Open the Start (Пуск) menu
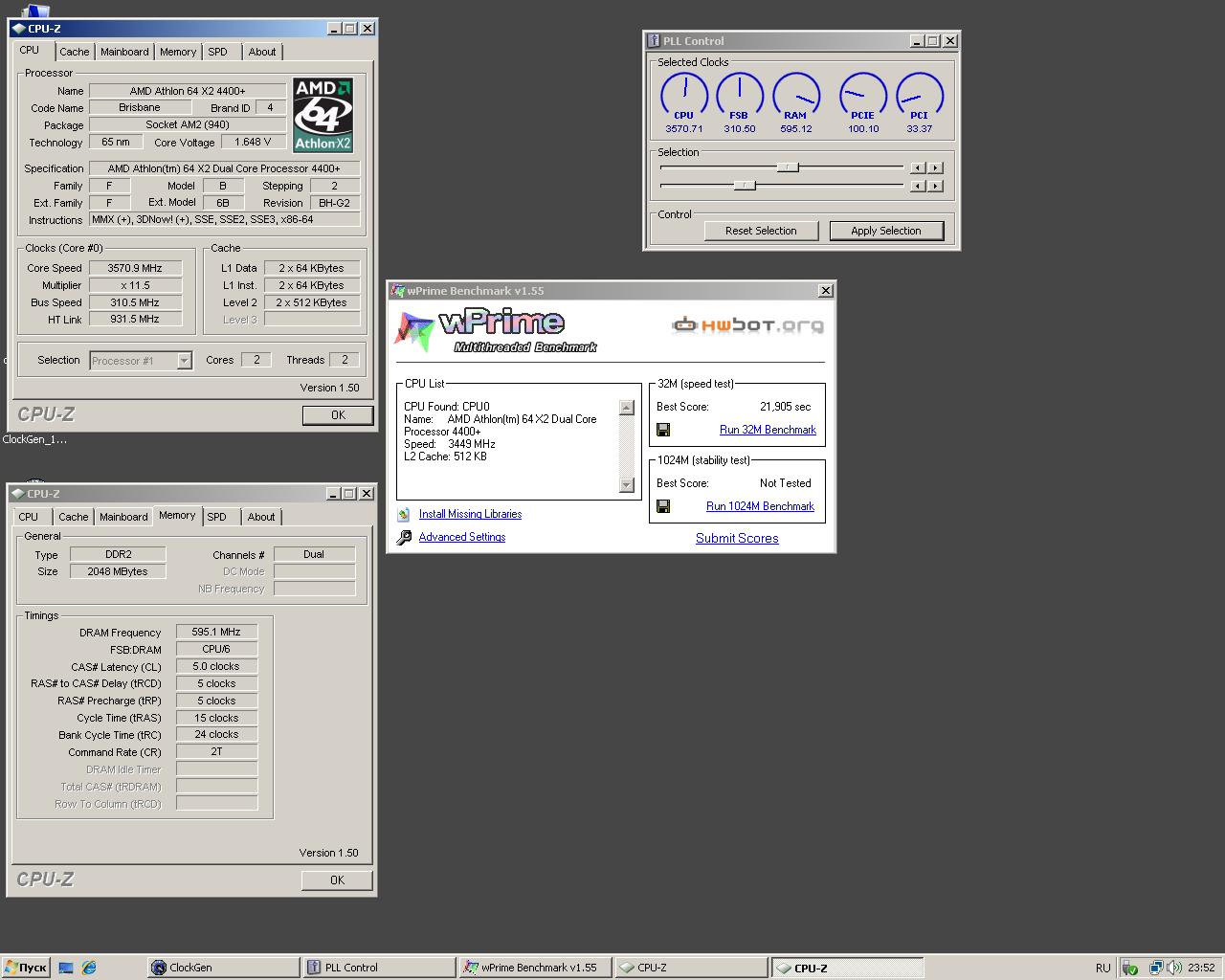 26,968
